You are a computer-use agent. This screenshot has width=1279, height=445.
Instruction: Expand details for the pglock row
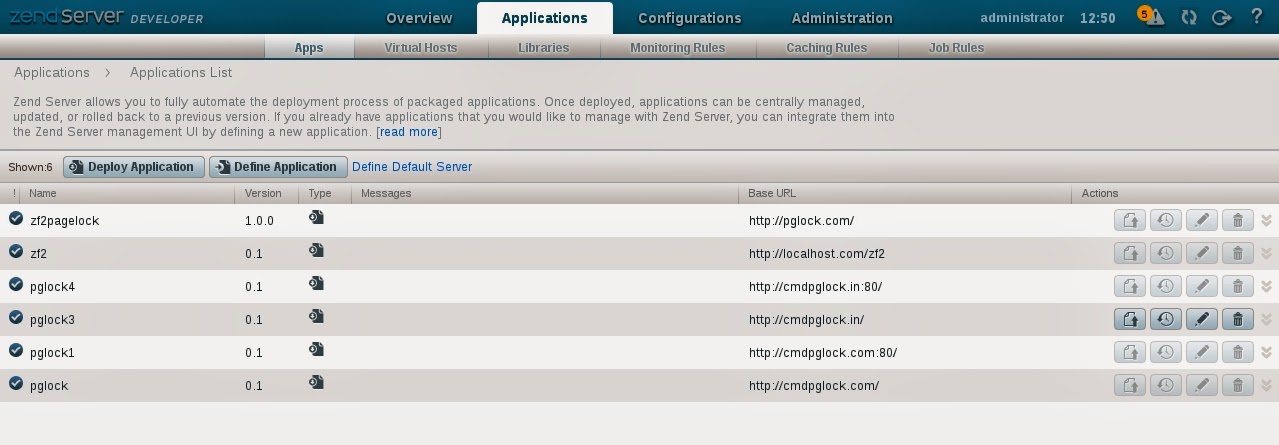(1267, 386)
